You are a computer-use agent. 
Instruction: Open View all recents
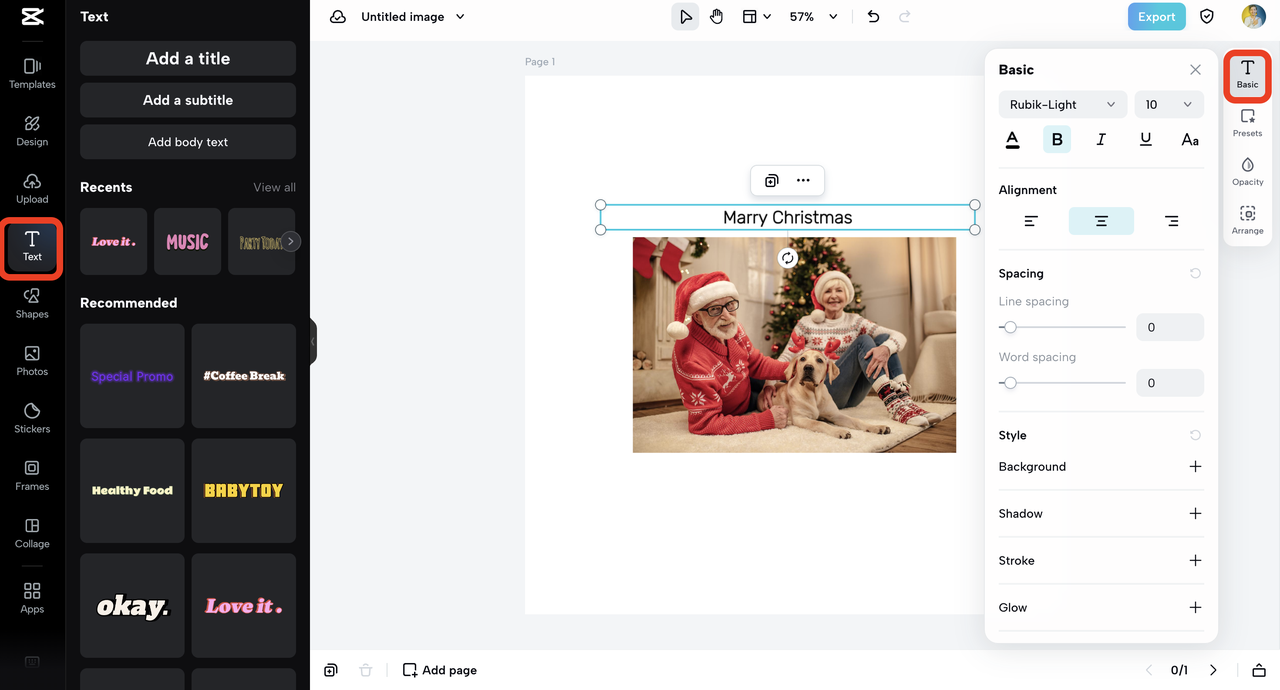(x=274, y=187)
